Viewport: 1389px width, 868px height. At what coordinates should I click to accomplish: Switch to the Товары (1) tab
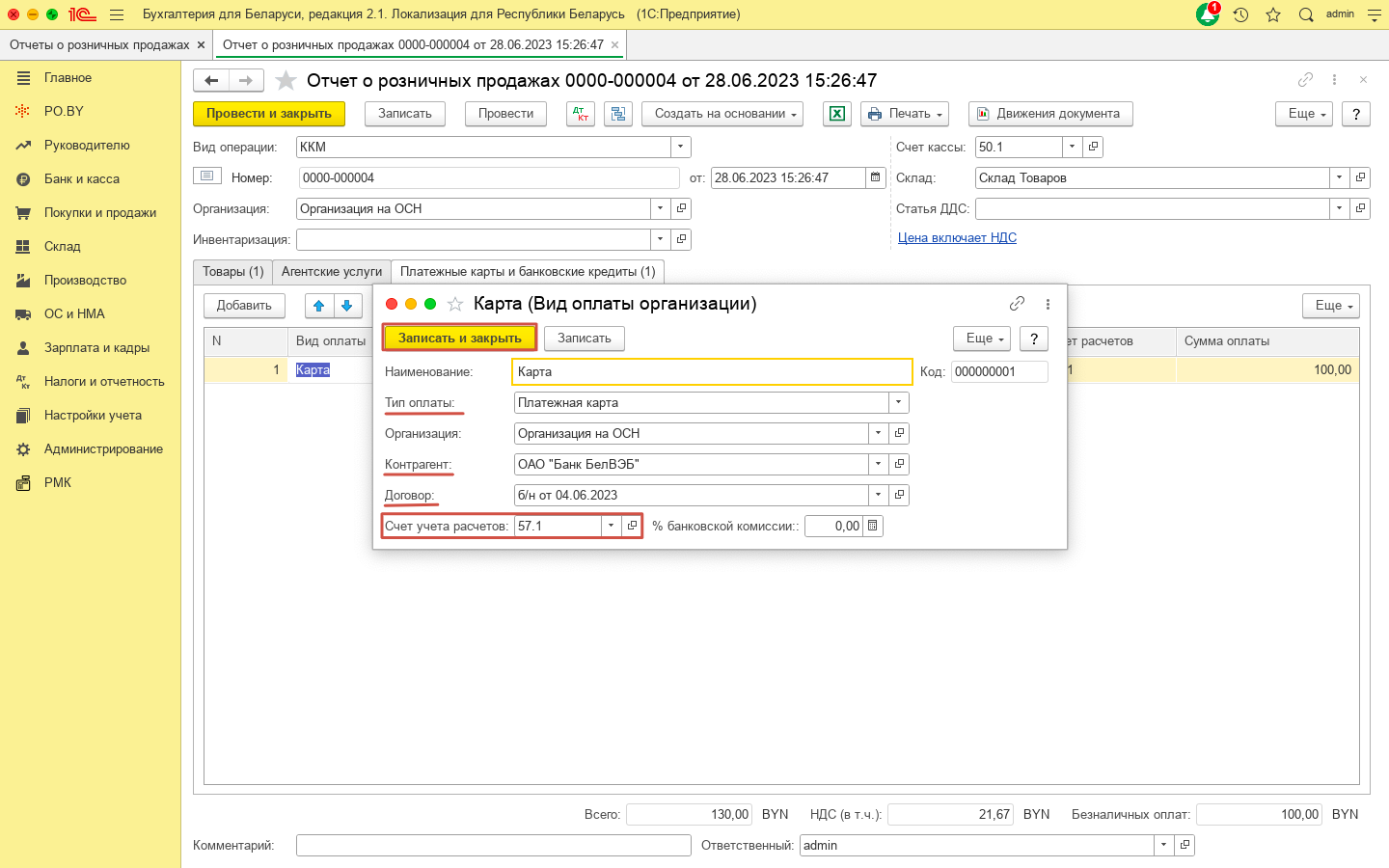pyautogui.click(x=232, y=272)
